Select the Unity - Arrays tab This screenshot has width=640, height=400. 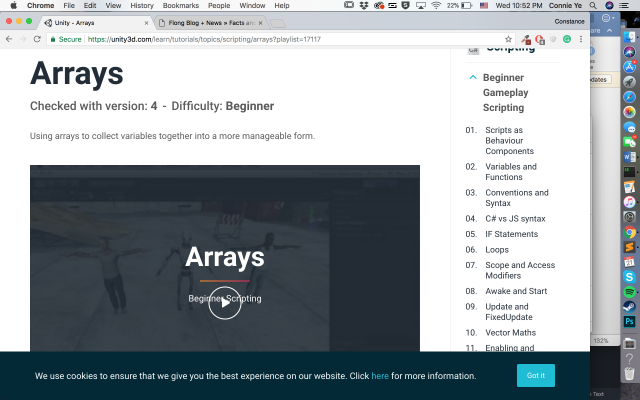96,23
